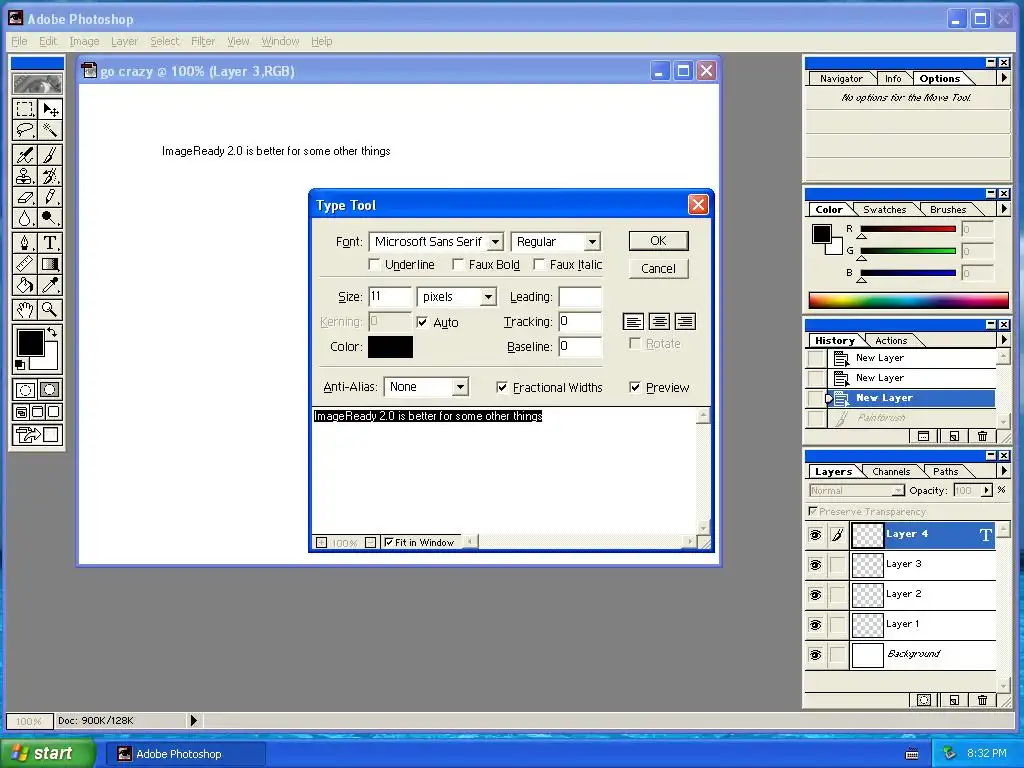The width and height of the screenshot is (1024, 768).
Task: Enable the Faux Italic checkbox
Action: tap(539, 264)
